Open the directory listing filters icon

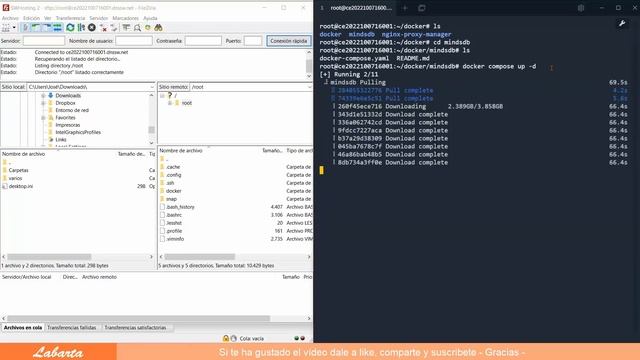127,28
